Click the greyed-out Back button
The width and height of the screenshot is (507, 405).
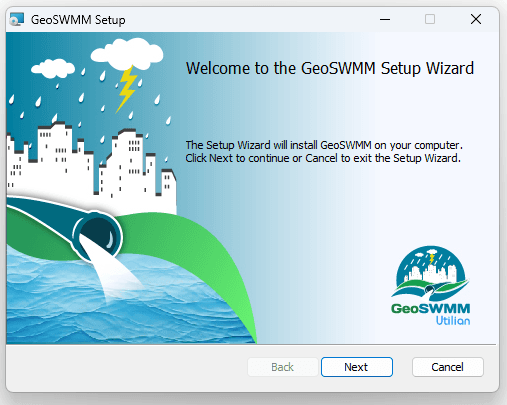282,367
